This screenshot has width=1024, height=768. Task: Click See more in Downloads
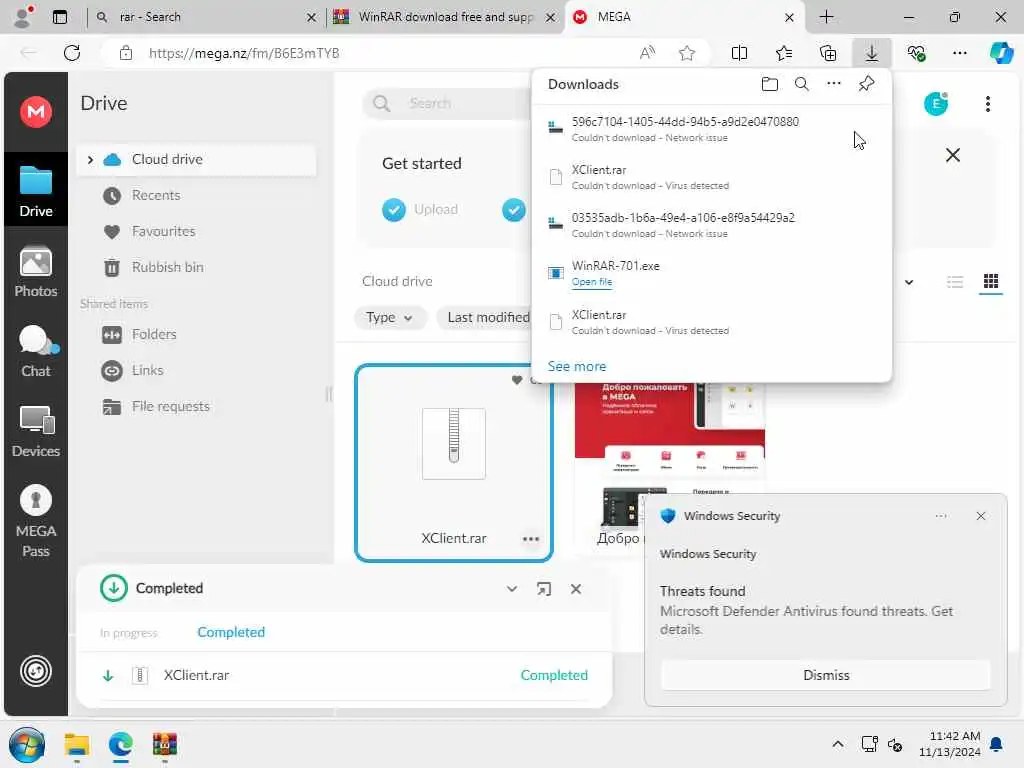(x=577, y=366)
